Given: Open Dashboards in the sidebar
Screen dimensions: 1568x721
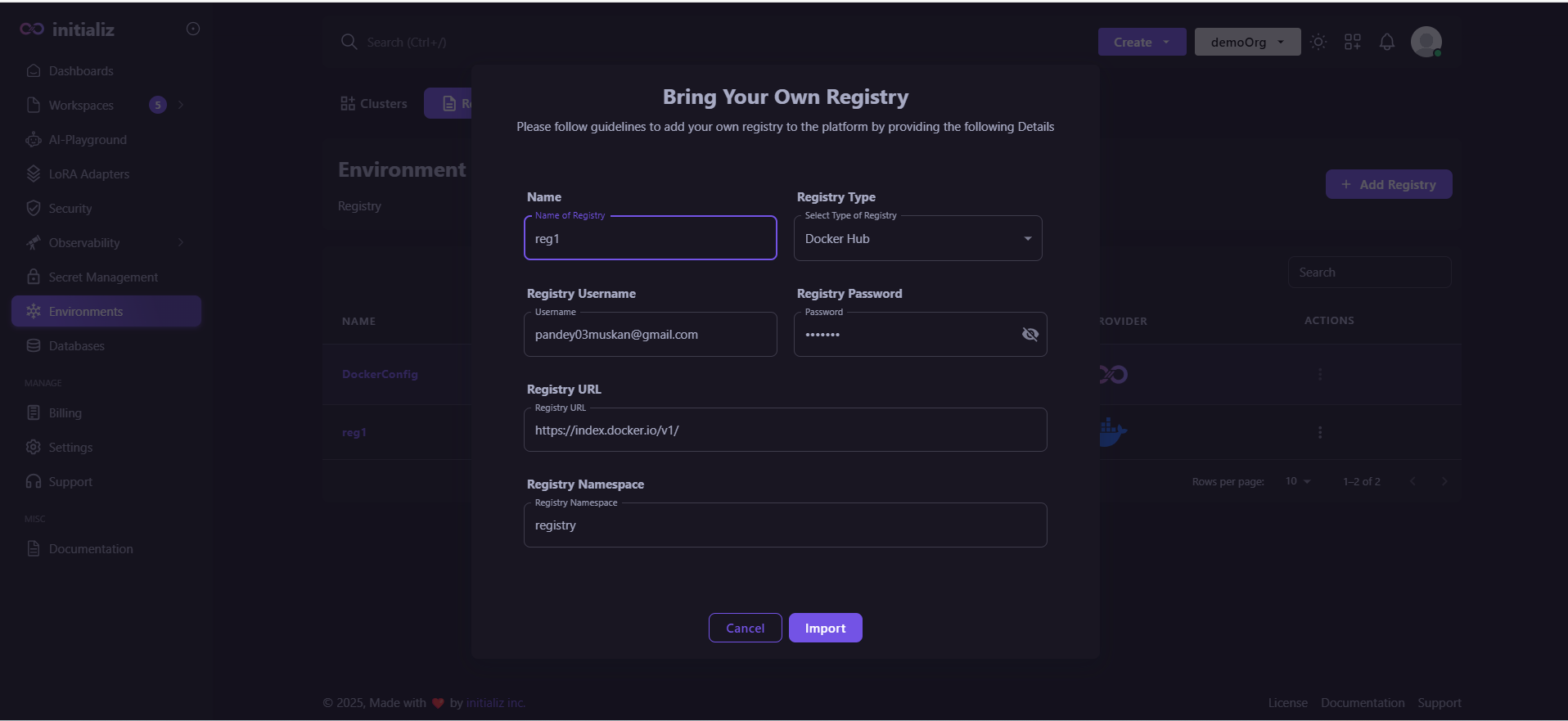Looking at the screenshot, I should [x=106, y=71].
